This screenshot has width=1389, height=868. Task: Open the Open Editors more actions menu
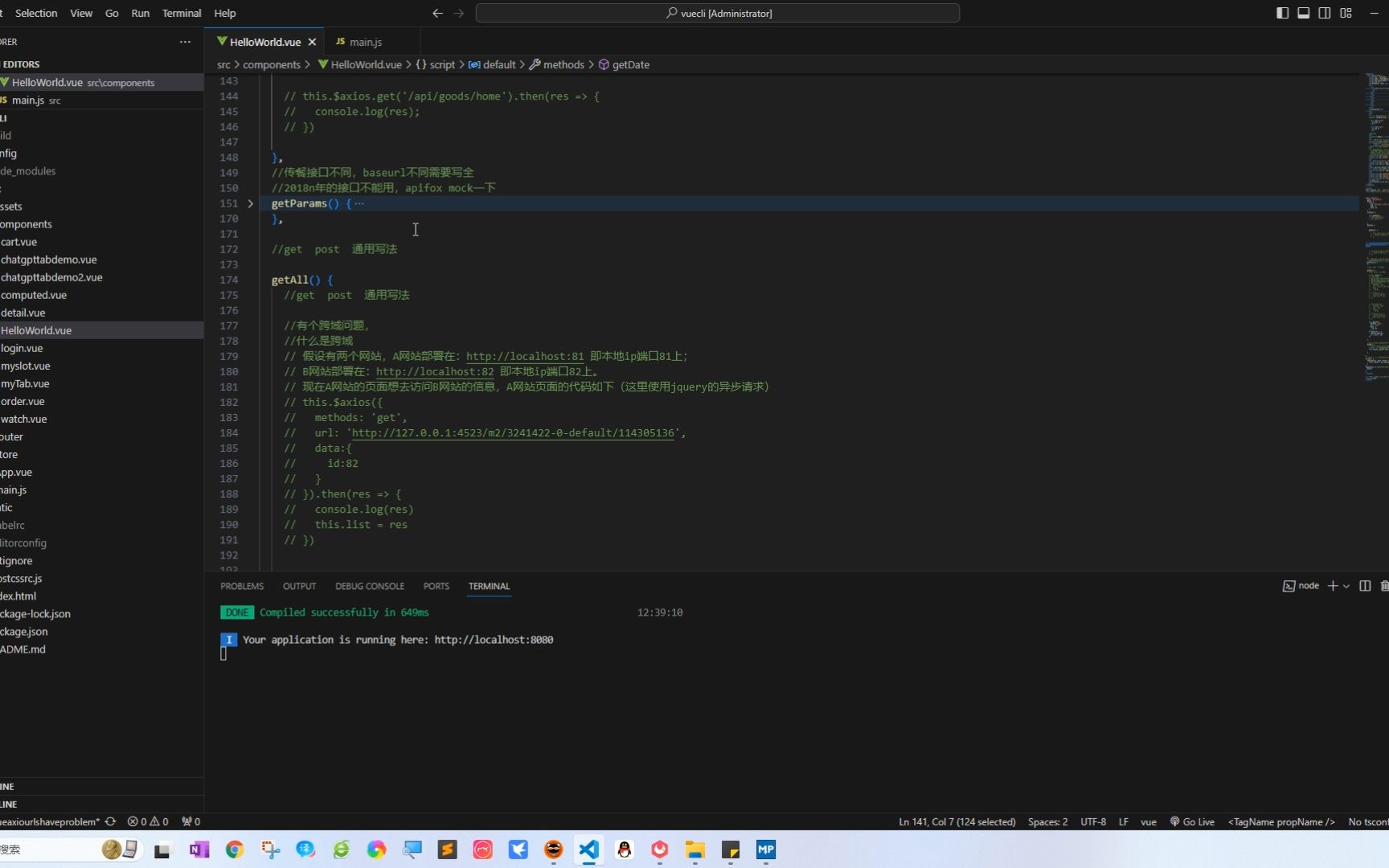[x=184, y=41]
